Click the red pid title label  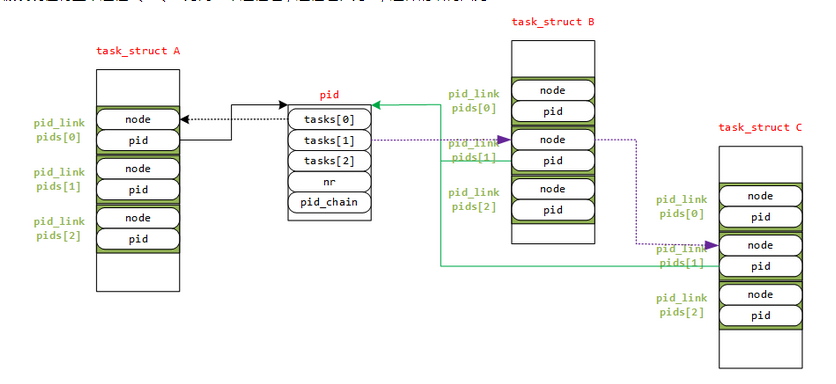[x=329, y=95]
